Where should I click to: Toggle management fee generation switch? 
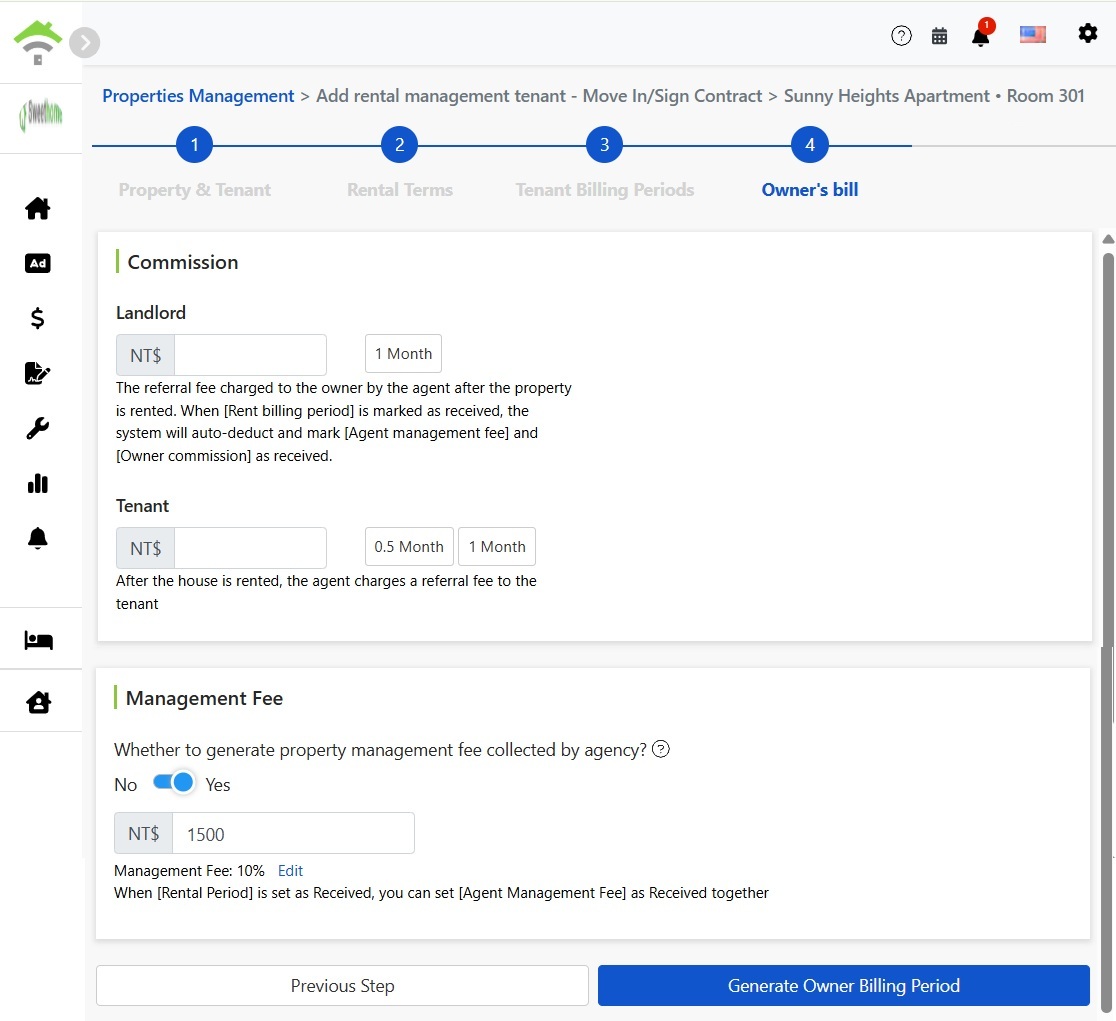pyautogui.click(x=174, y=783)
